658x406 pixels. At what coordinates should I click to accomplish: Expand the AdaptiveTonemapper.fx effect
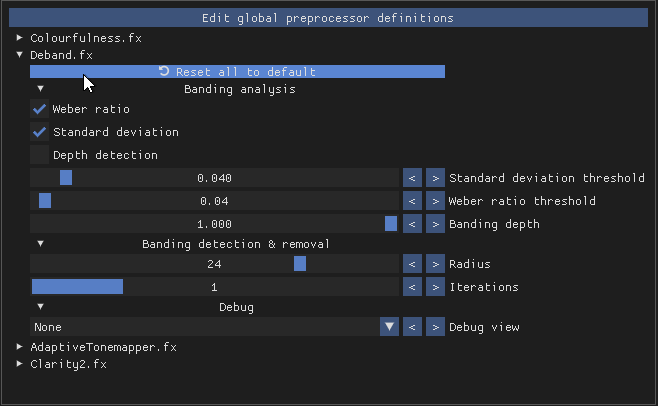[x=20, y=347]
